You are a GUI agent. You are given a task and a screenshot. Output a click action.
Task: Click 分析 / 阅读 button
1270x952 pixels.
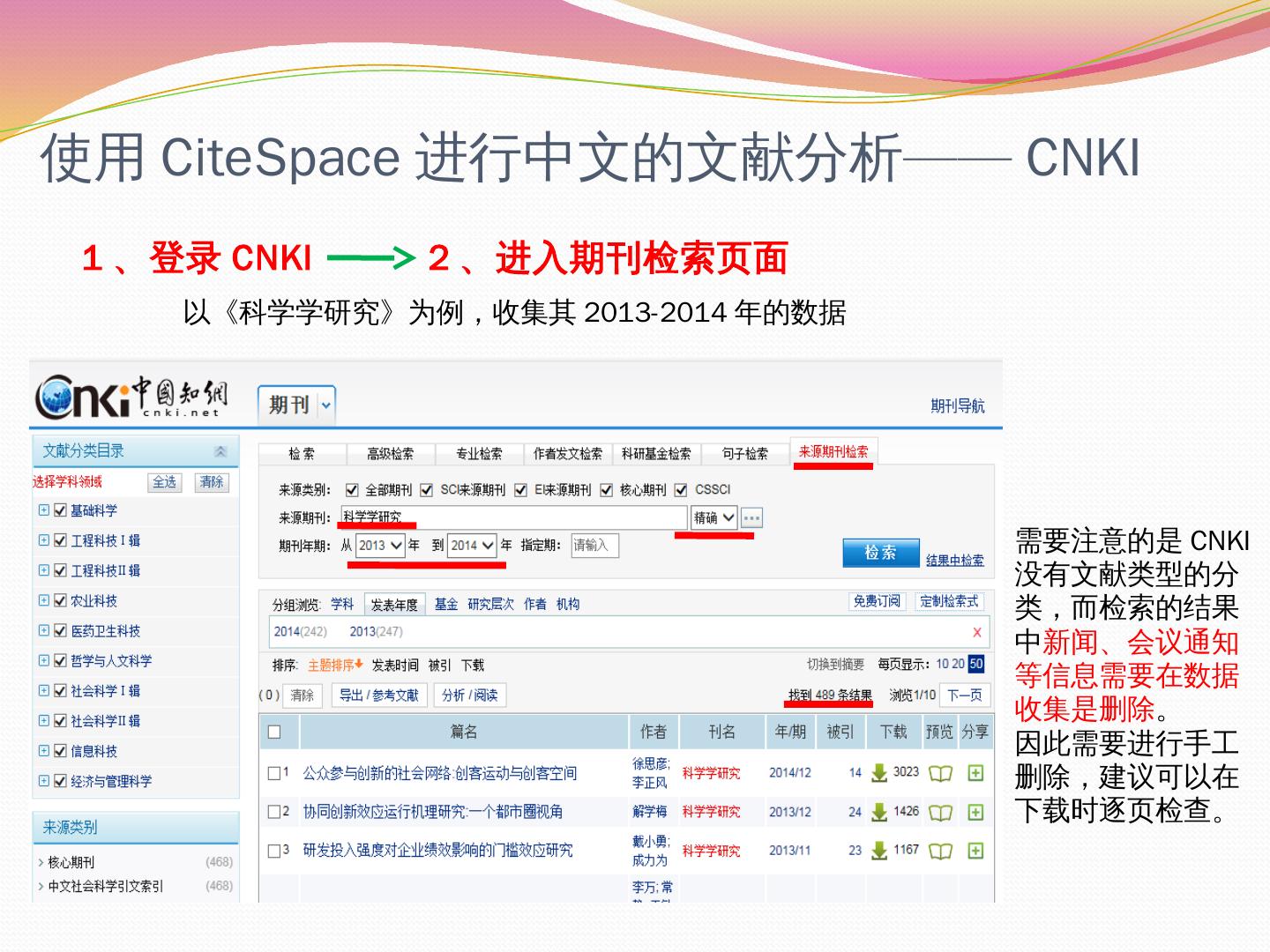[x=470, y=695]
